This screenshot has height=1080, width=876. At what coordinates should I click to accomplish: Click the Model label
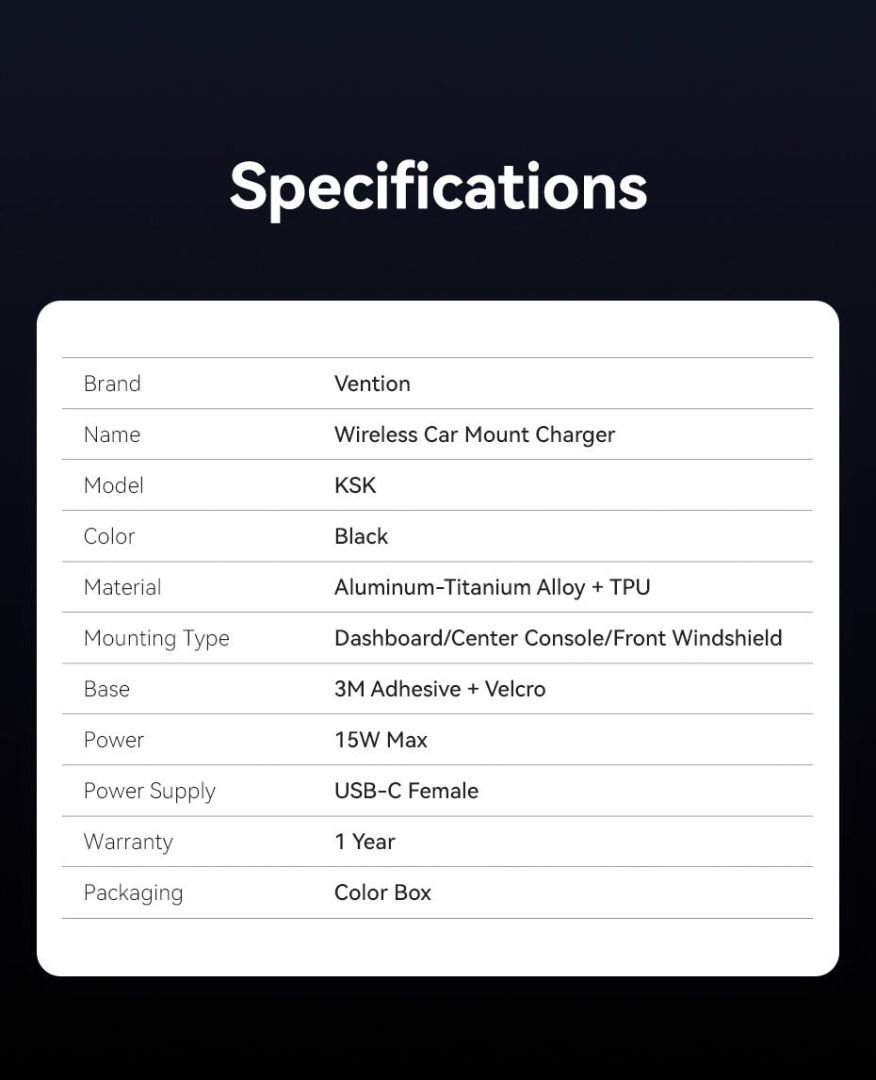coord(114,486)
